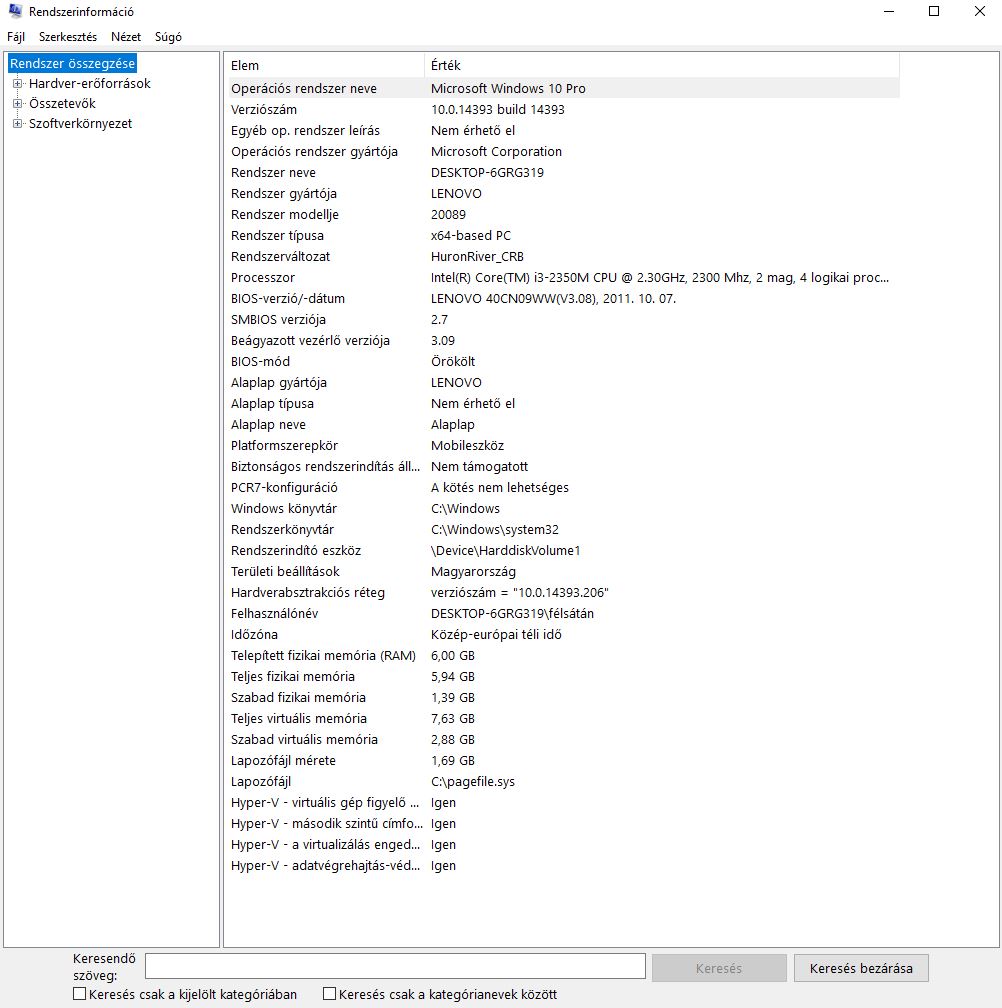Image resolution: width=1002 pixels, height=1008 pixels.
Task: Click the 20089 model value
Action: coord(448,214)
